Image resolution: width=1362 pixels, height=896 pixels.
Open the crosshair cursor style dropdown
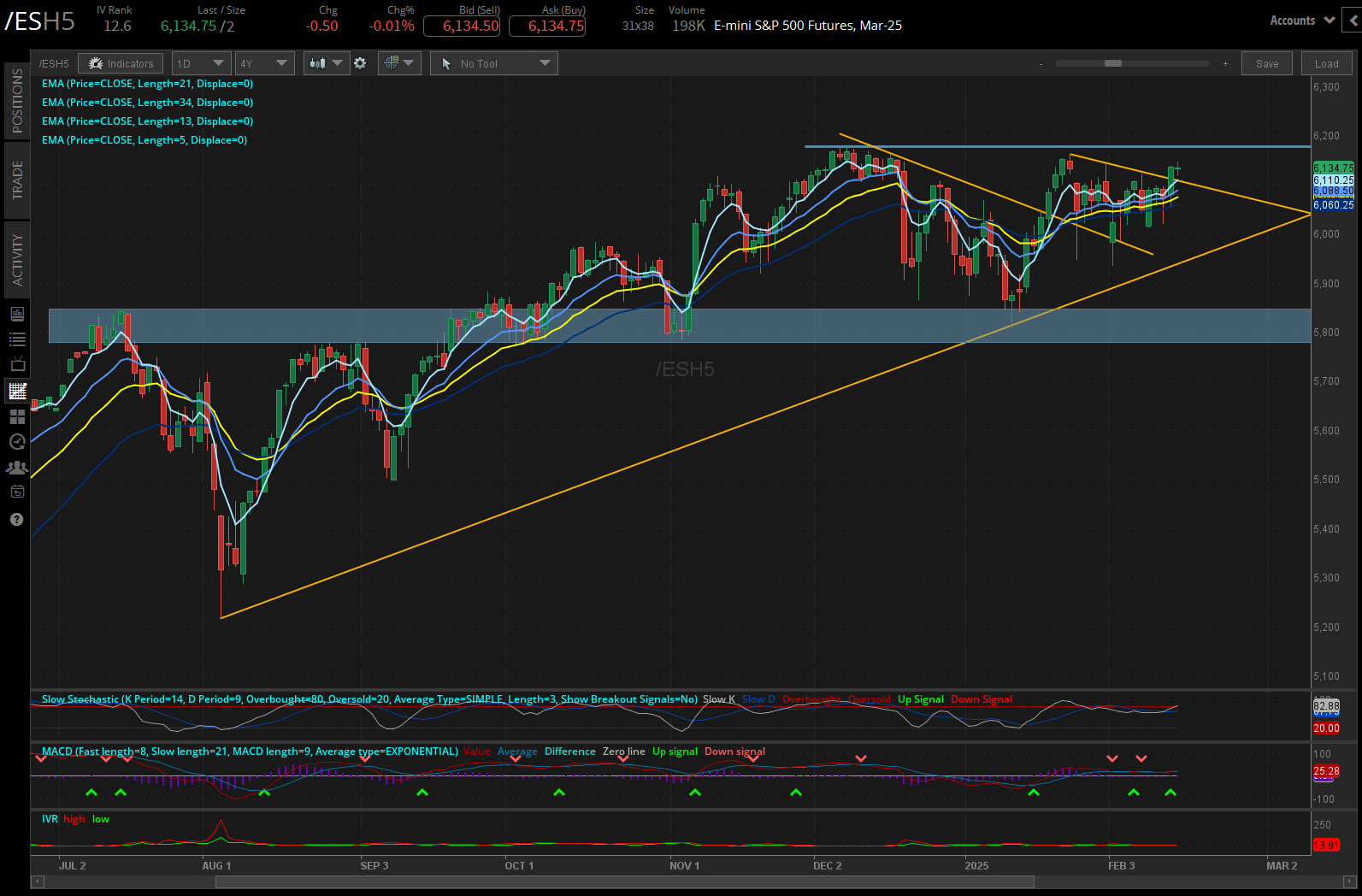[398, 63]
